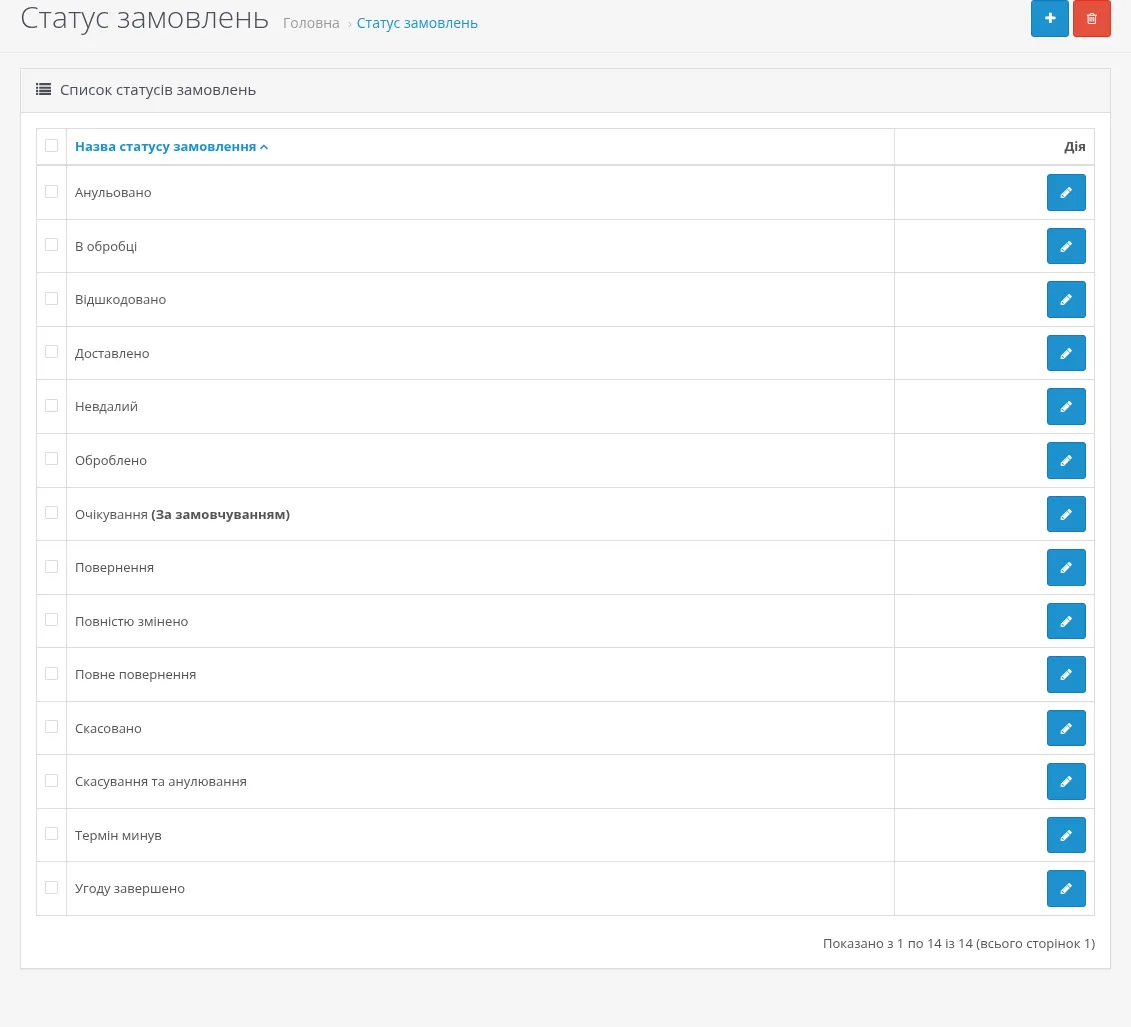Edit the В обробці status via pencil icon
1131x1027 pixels.
[x=1066, y=247]
